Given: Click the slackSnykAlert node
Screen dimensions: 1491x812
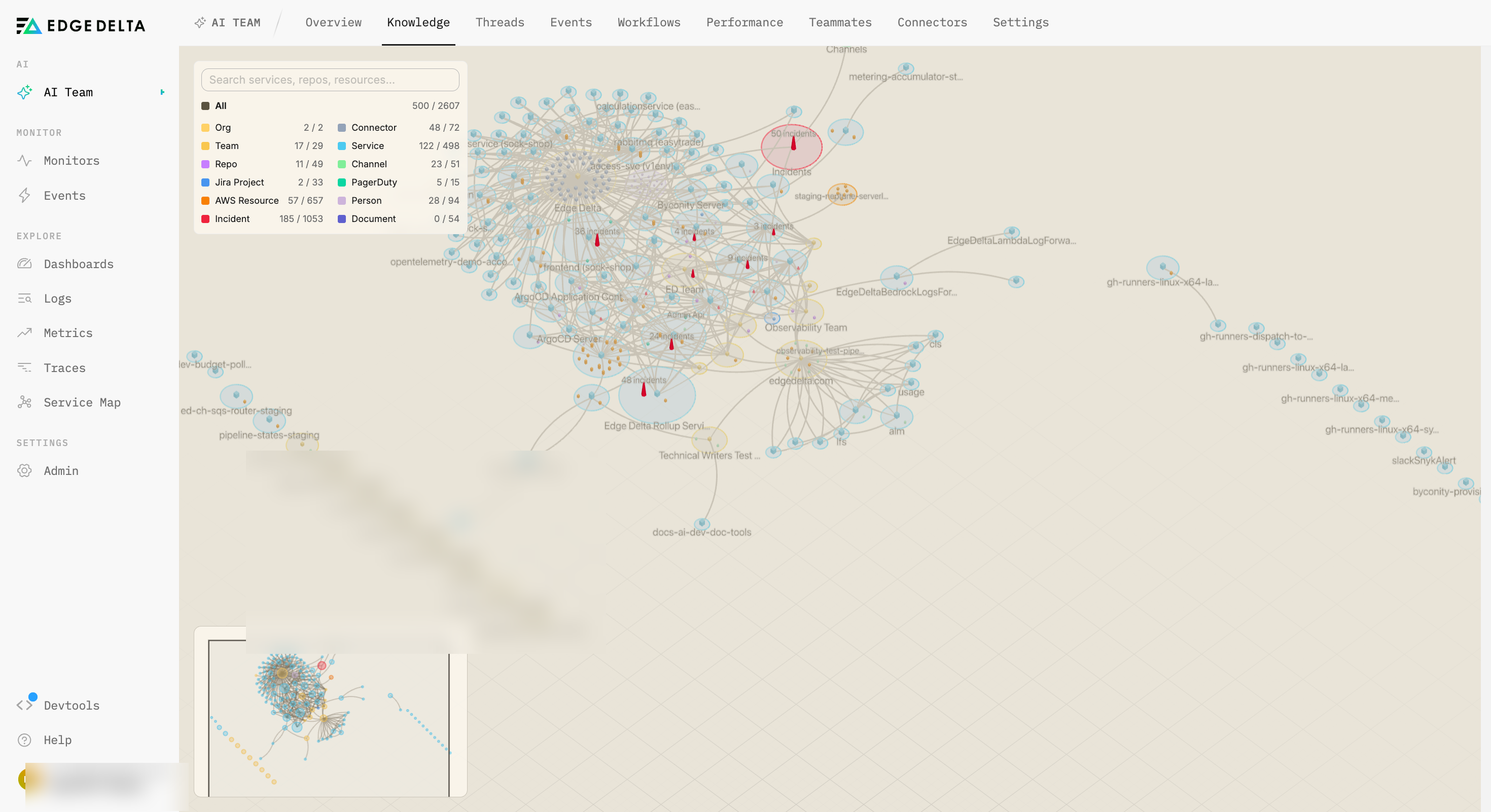Looking at the screenshot, I should coord(1424,452).
